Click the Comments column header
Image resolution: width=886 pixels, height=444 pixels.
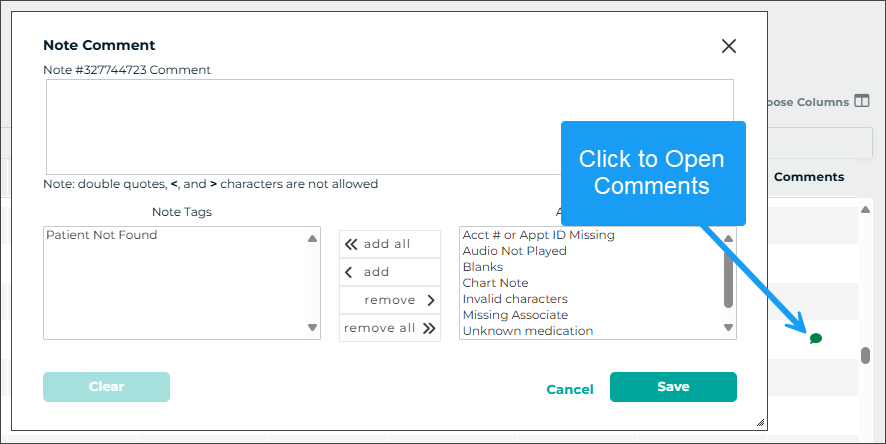click(x=809, y=177)
